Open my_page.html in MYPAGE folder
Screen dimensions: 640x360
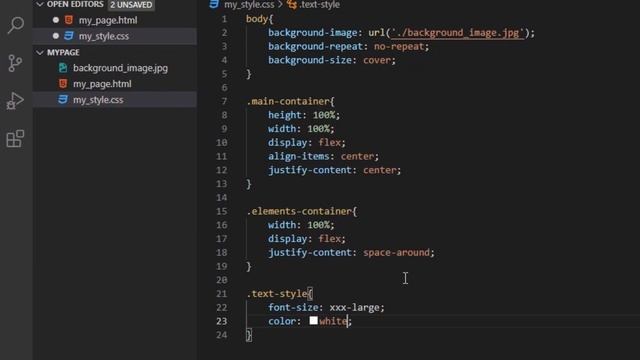coord(102,84)
